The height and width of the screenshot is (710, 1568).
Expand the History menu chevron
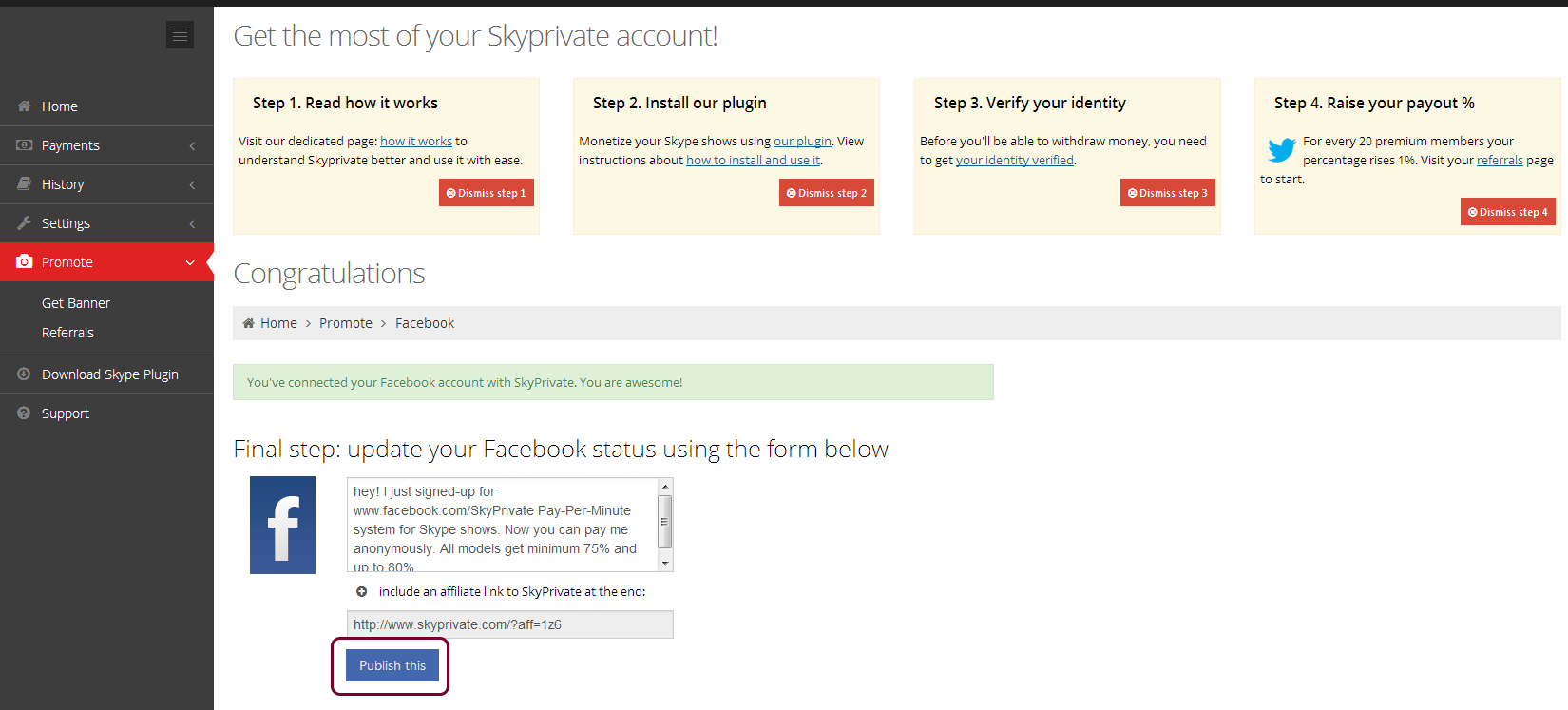pos(192,184)
